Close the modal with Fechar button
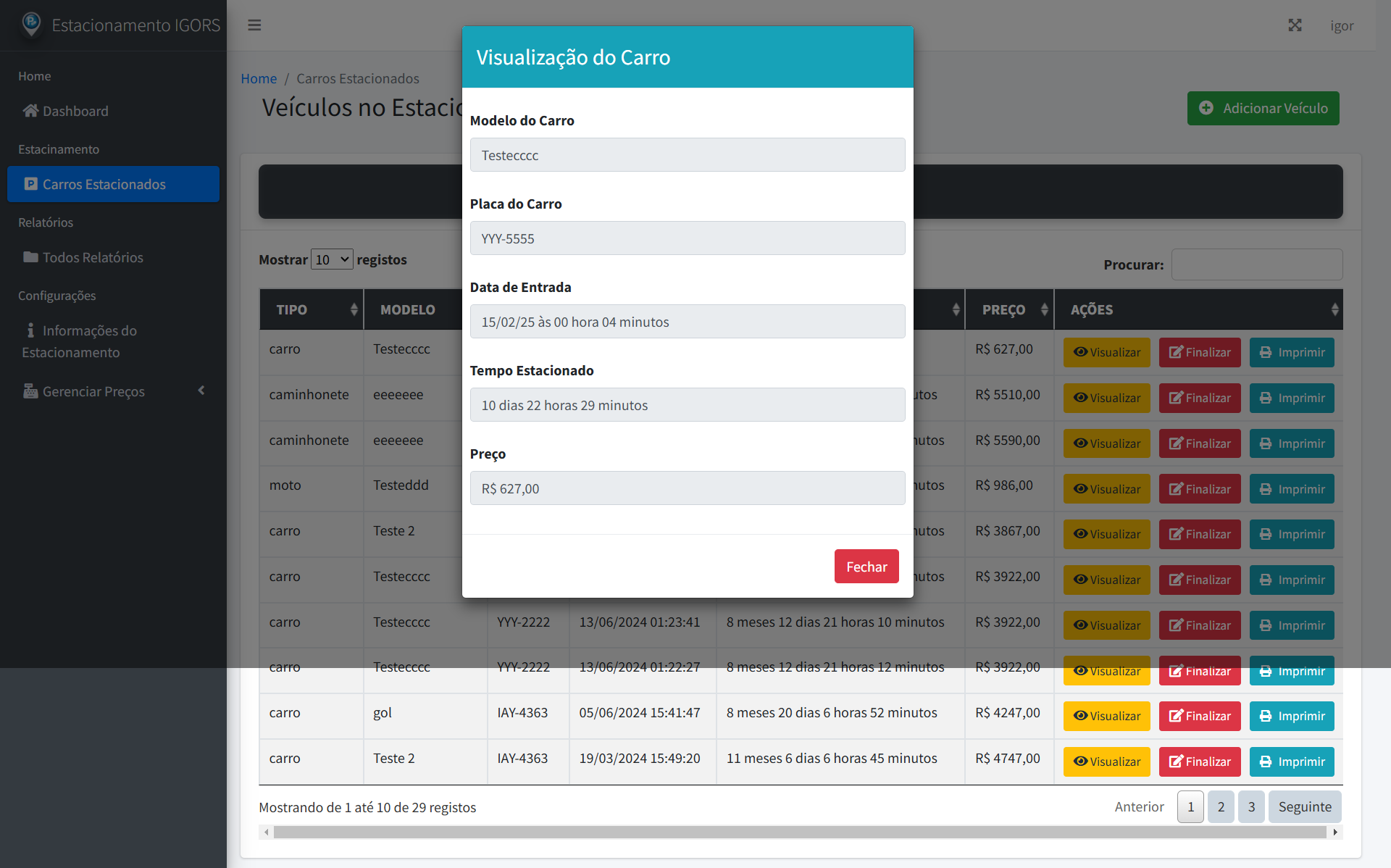 [866, 567]
